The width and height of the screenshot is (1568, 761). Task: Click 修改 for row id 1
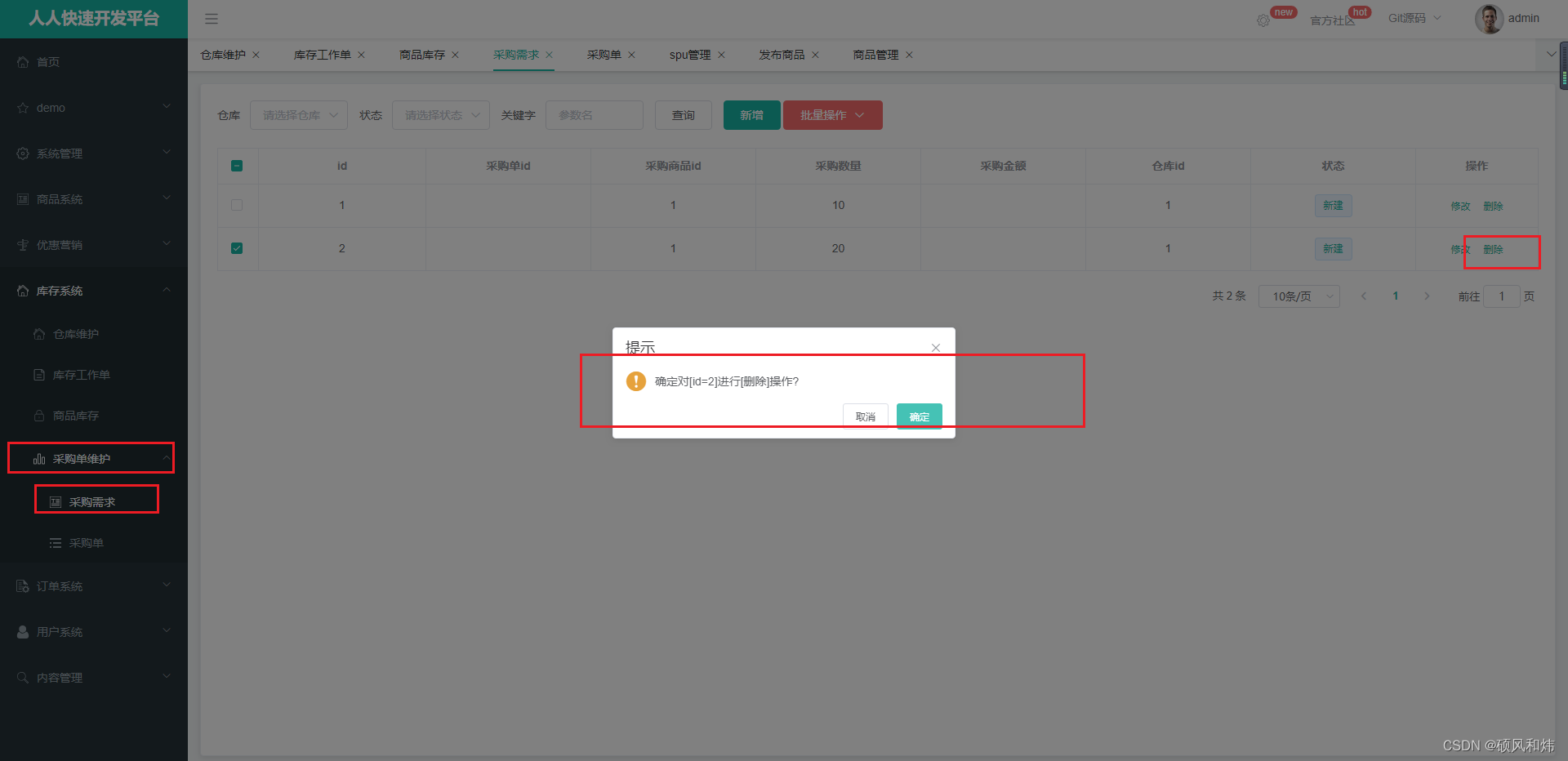coord(1460,207)
